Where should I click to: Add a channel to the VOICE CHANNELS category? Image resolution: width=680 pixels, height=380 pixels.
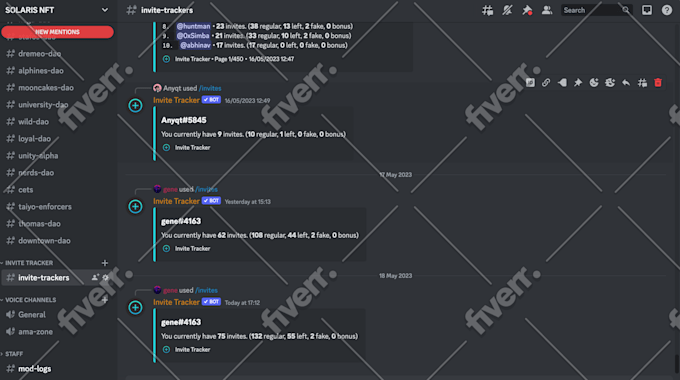pos(105,300)
